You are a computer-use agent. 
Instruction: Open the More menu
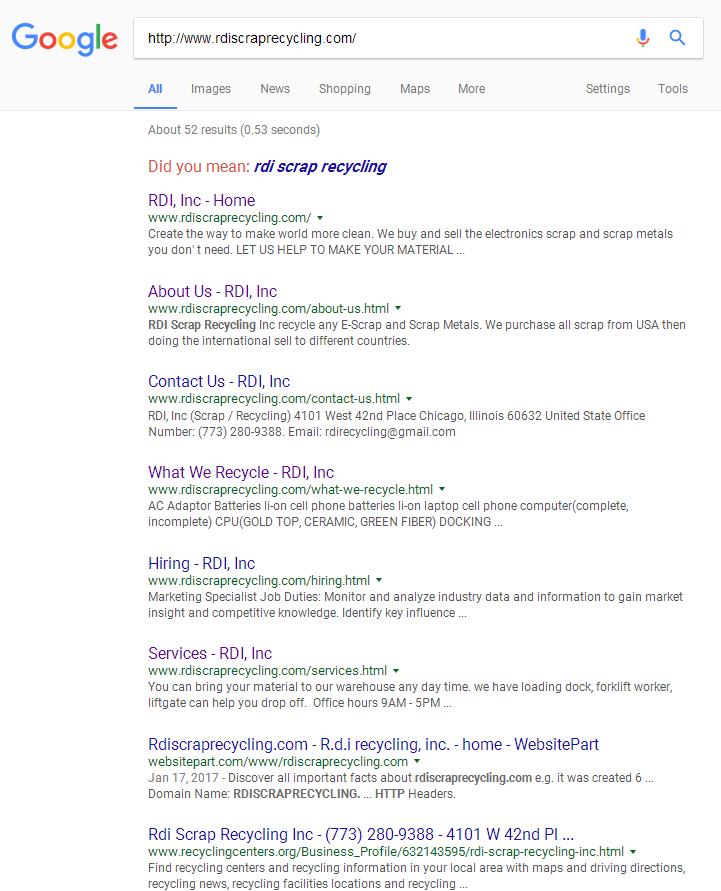(472, 89)
